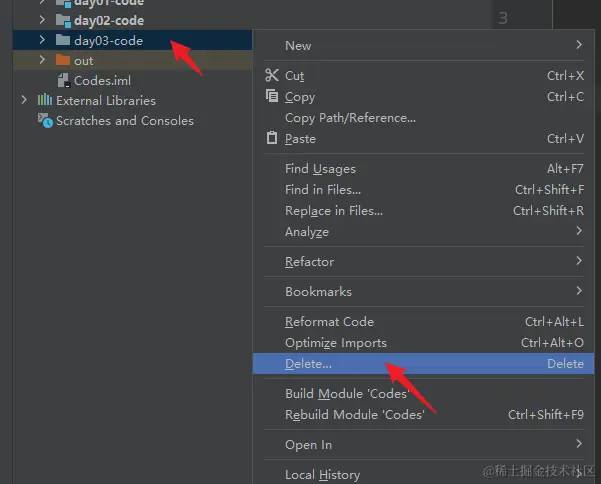
Task: Click the Ctrl+Shift+F9 shortcut text
Action: point(546,414)
